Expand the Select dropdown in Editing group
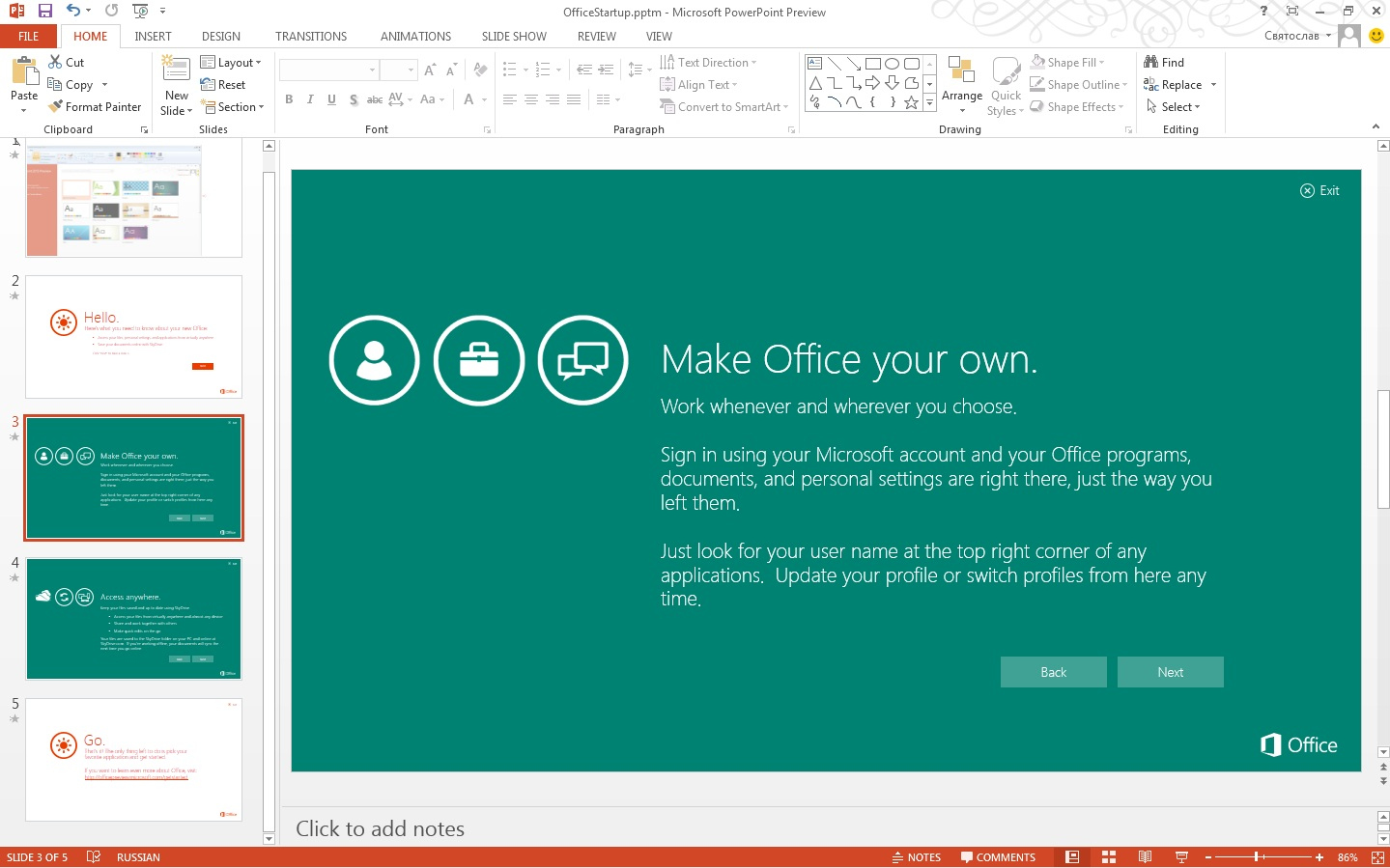 [1174, 107]
